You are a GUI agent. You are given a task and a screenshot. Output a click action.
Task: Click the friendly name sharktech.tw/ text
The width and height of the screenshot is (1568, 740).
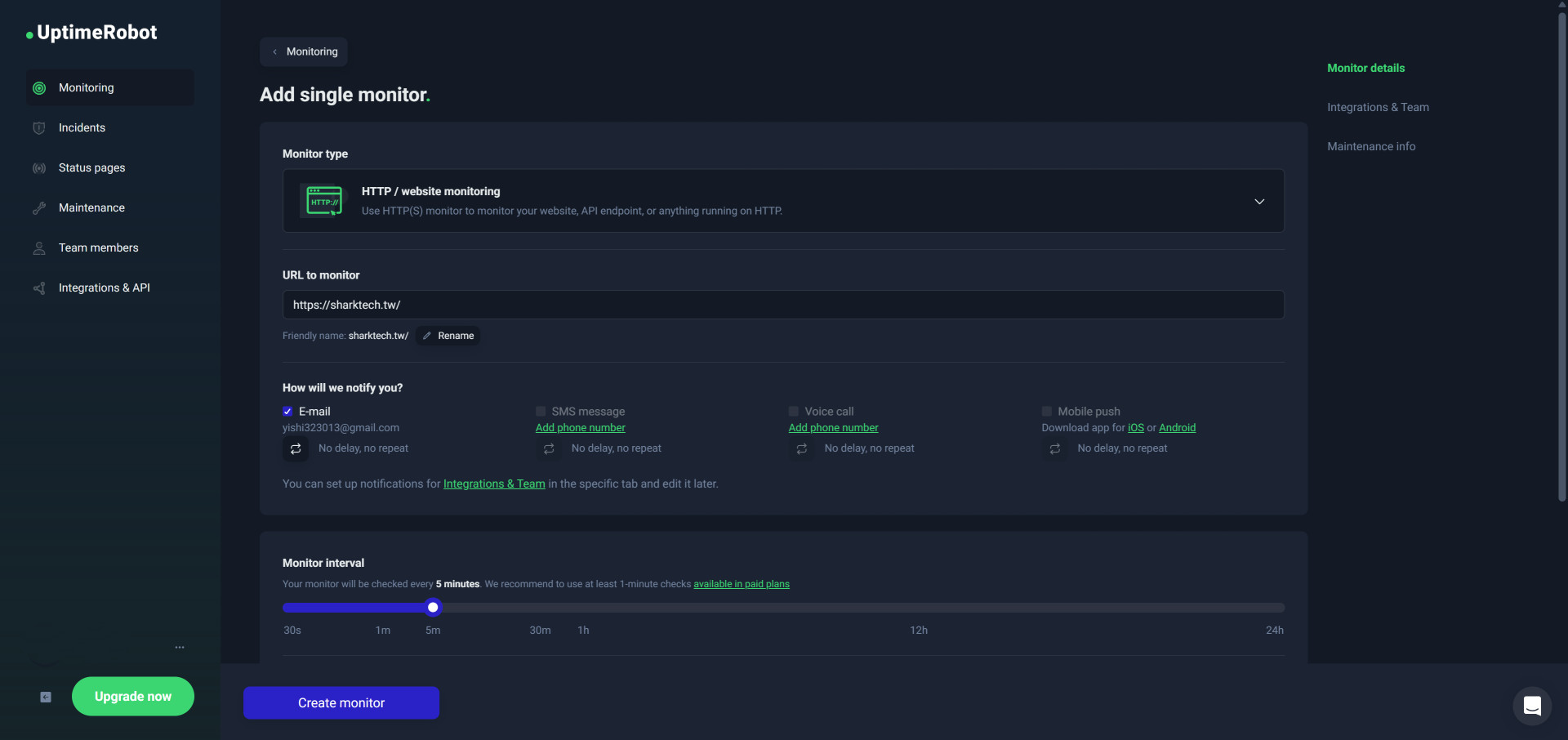(x=378, y=336)
